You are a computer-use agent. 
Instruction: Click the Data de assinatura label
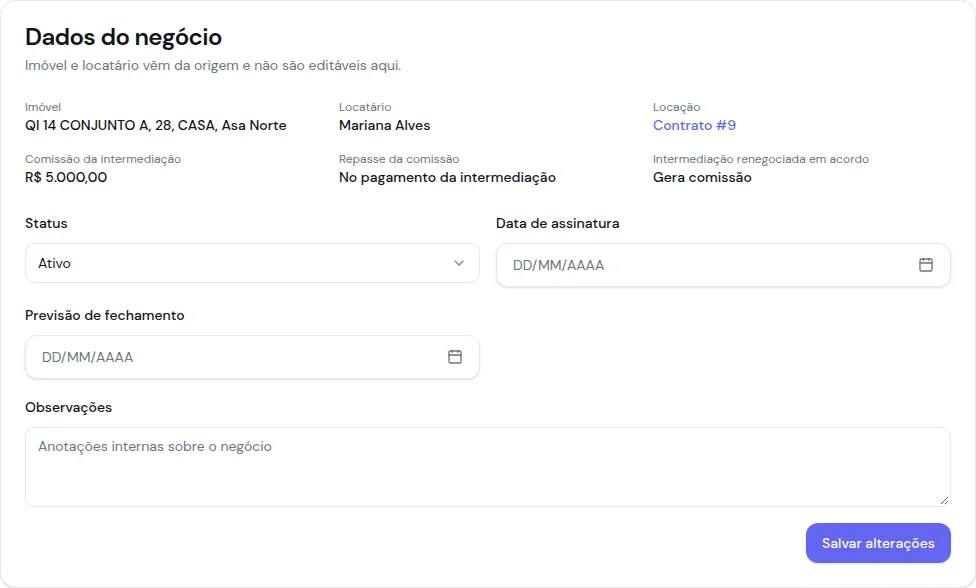558,223
